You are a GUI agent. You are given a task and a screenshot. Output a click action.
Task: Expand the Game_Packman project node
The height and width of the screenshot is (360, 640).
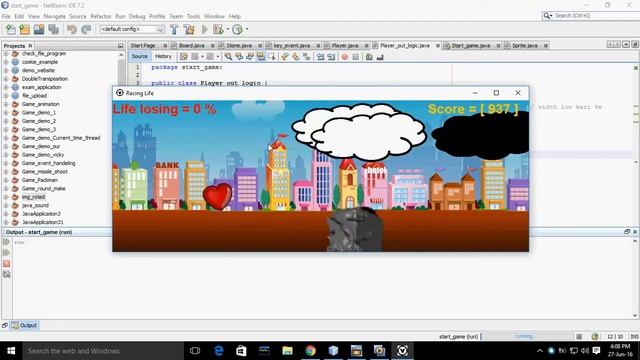(x=6, y=180)
